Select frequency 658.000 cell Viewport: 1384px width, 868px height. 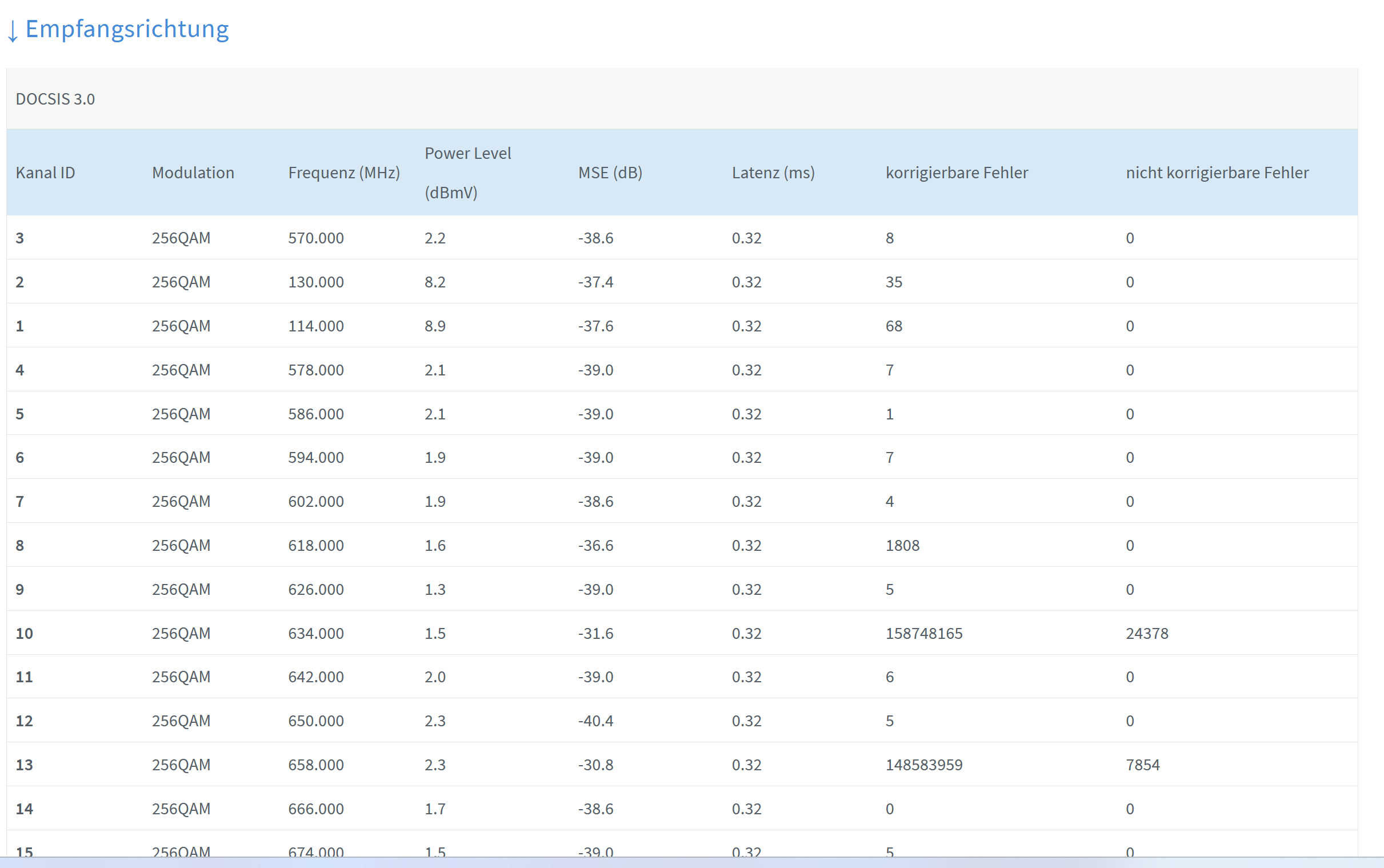[316, 765]
